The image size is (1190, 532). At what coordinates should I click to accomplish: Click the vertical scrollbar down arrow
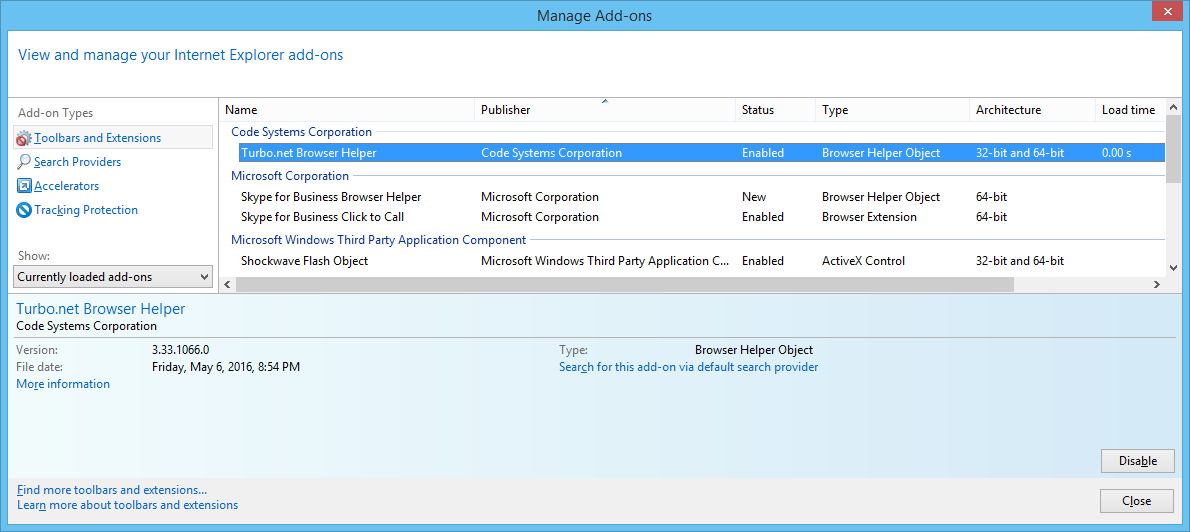(1173, 267)
